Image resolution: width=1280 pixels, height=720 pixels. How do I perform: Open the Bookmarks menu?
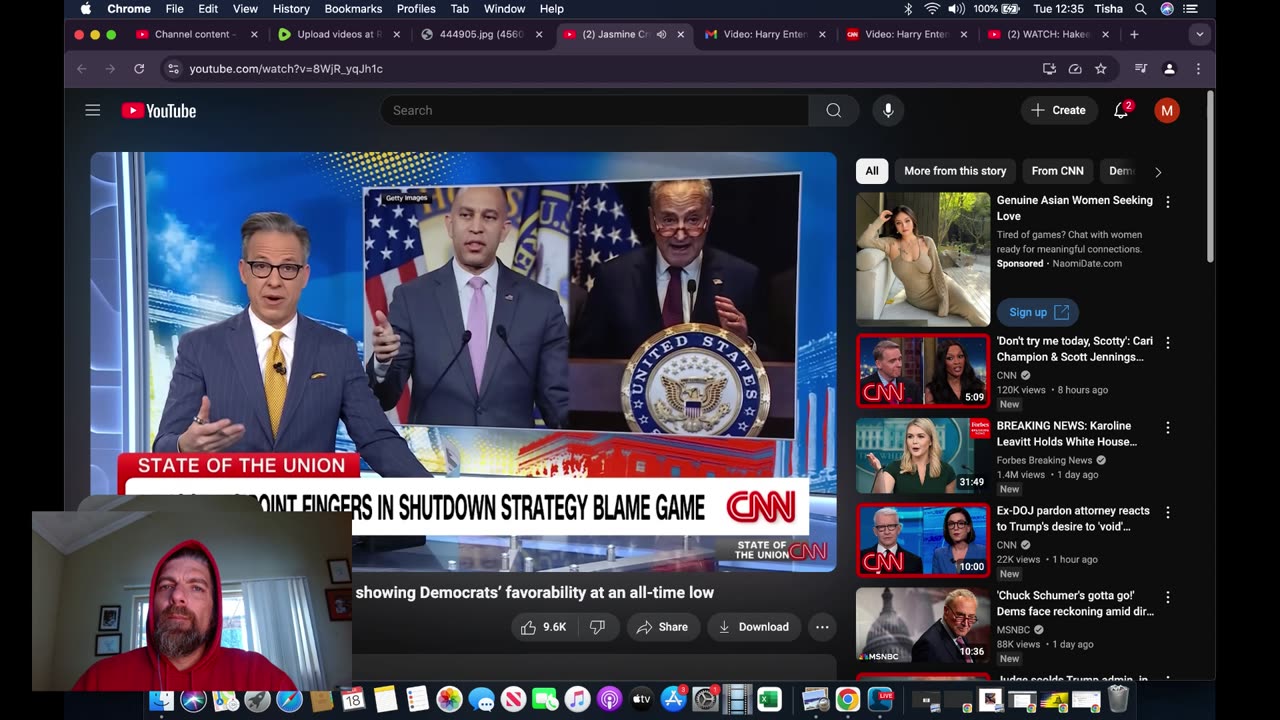coord(353,9)
